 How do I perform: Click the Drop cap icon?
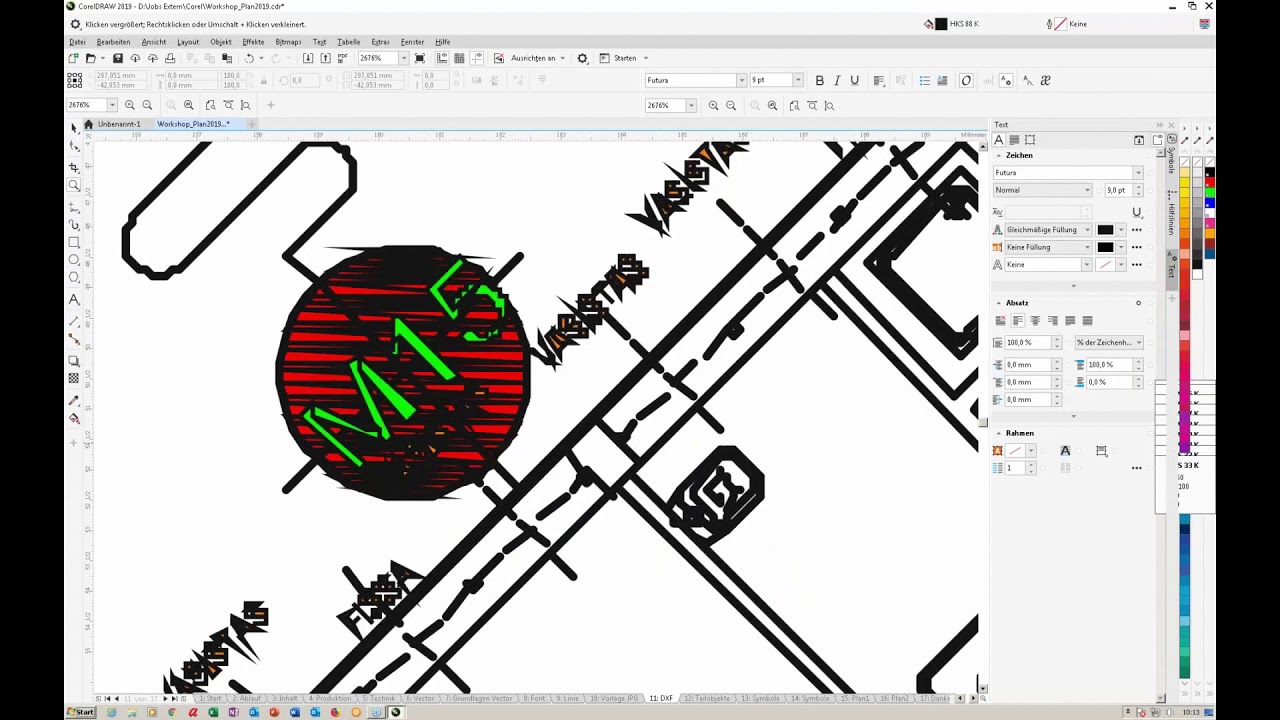pos(942,80)
